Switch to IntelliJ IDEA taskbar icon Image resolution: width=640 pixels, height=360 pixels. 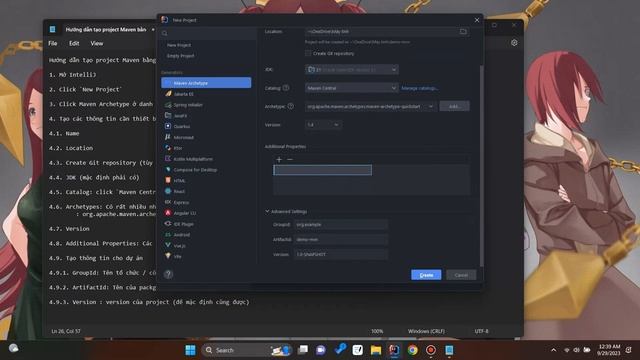click(394, 350)
